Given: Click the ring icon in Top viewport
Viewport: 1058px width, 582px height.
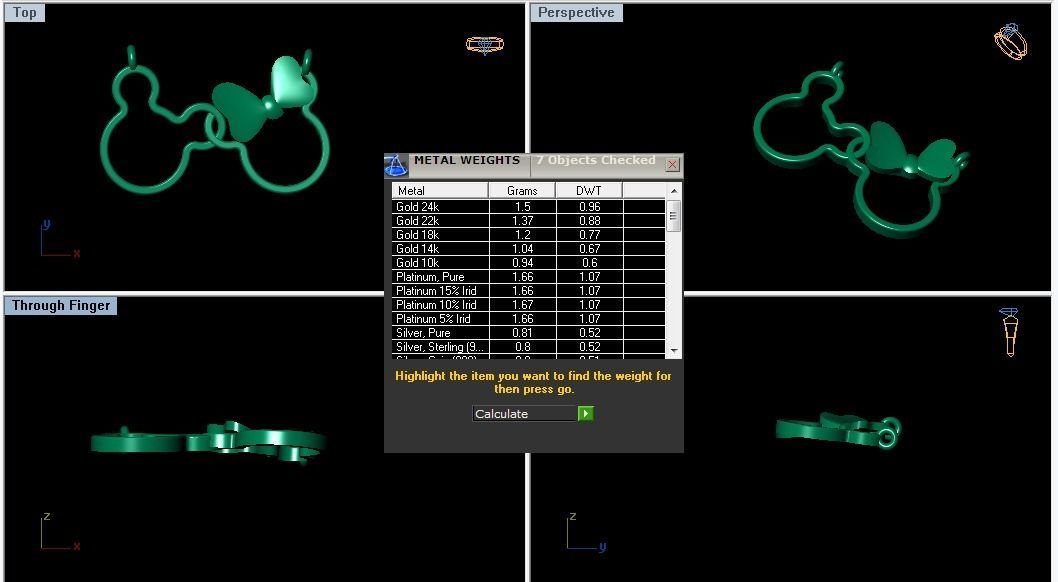Looking at the screenshot, I should click(x=485, y=45).
